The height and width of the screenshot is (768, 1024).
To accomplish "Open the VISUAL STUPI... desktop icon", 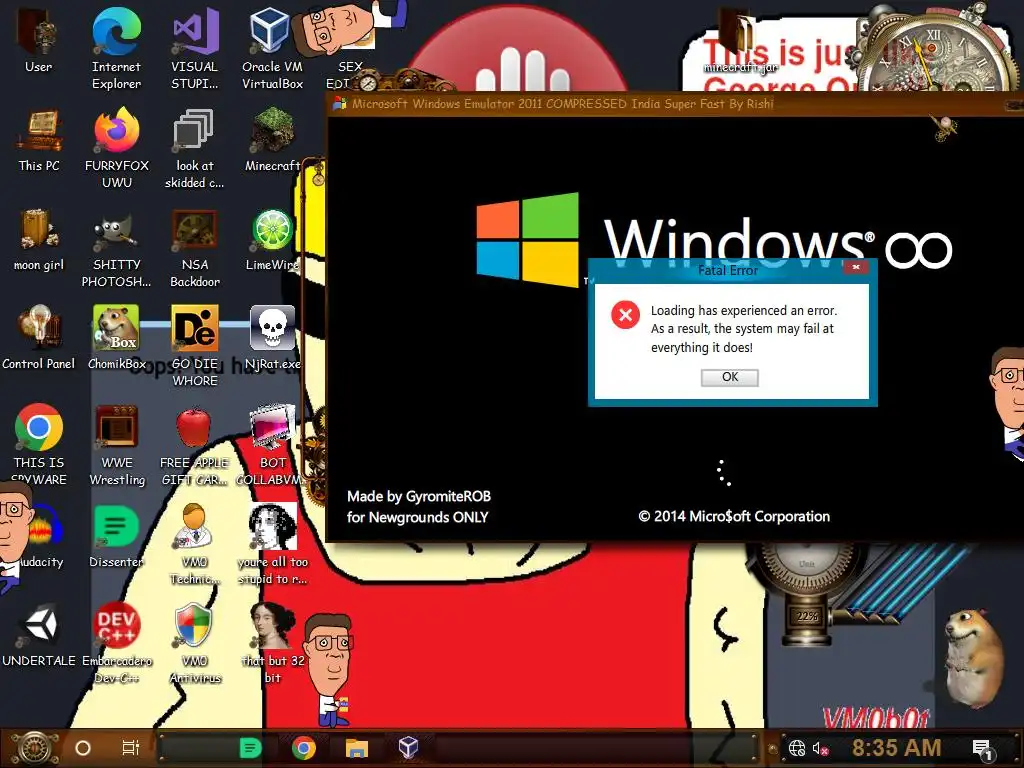I will pos(195,48).
